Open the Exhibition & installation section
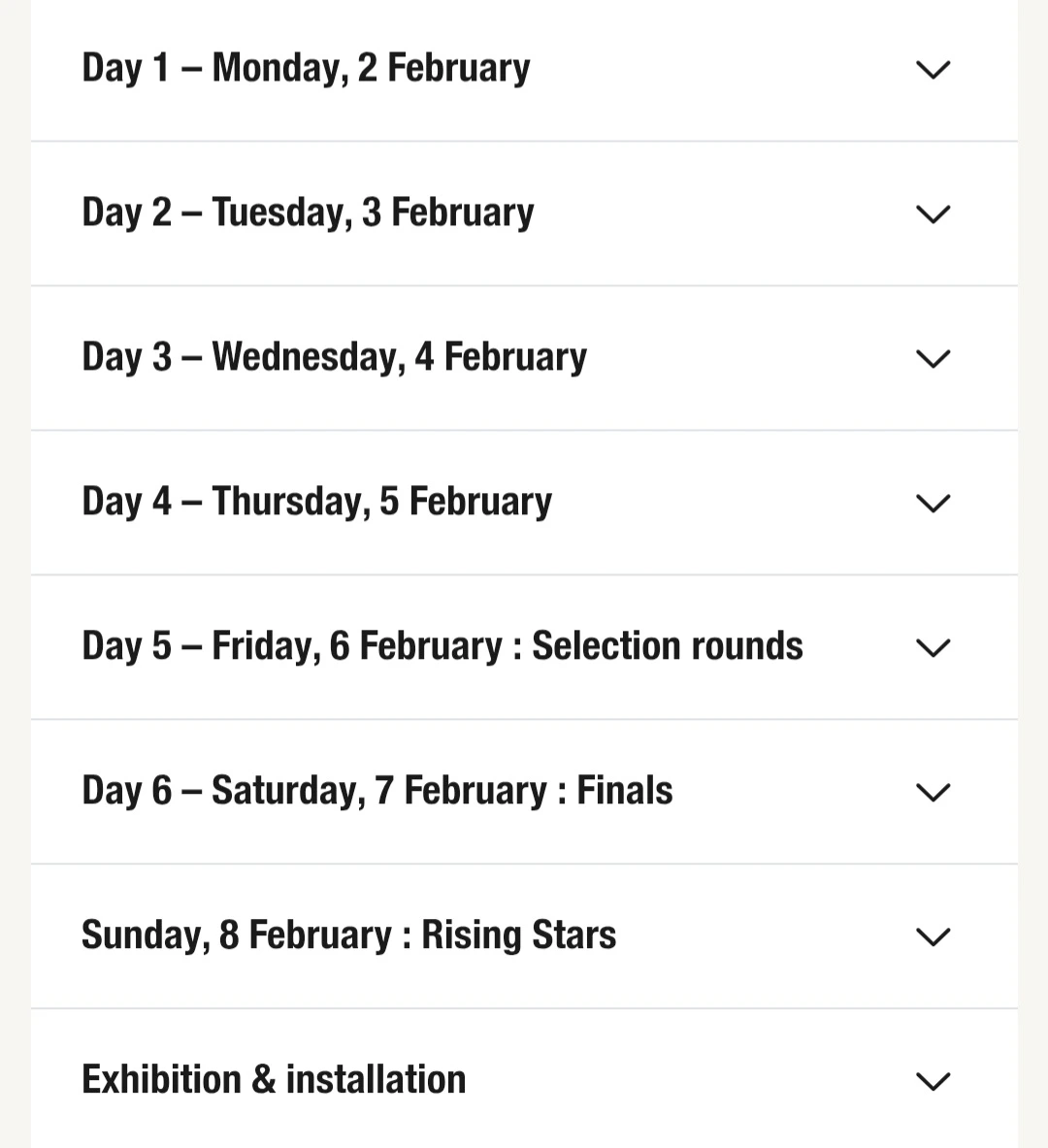This screenshot has width=1048, height=1148. click(274, 1080)
